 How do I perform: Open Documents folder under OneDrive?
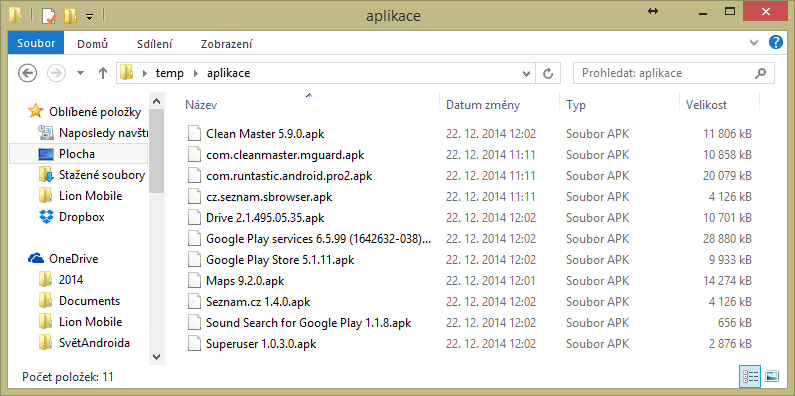(x=89, y=301)
